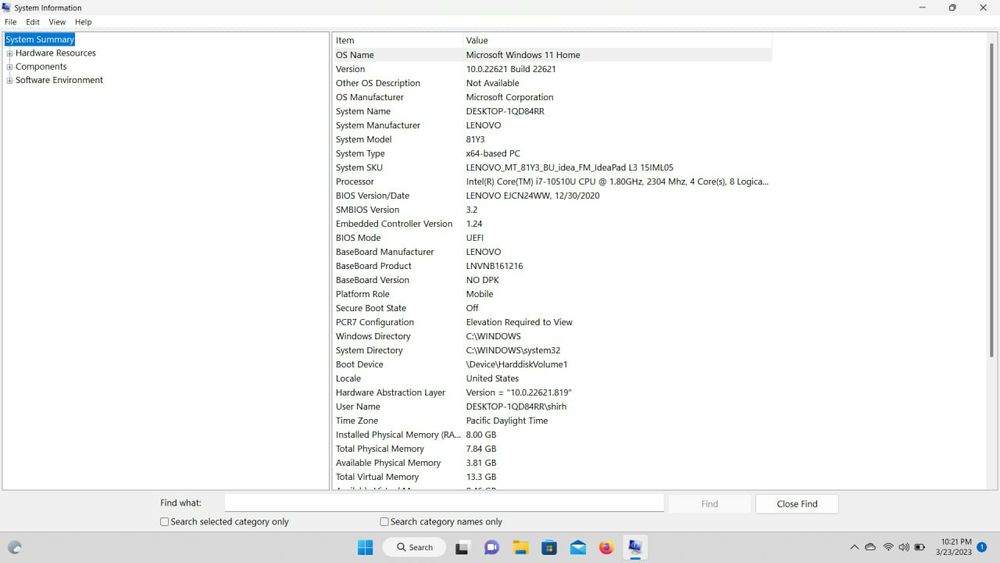Select the System SKU row
This screenshot has width=1000, height=563.
552,167
